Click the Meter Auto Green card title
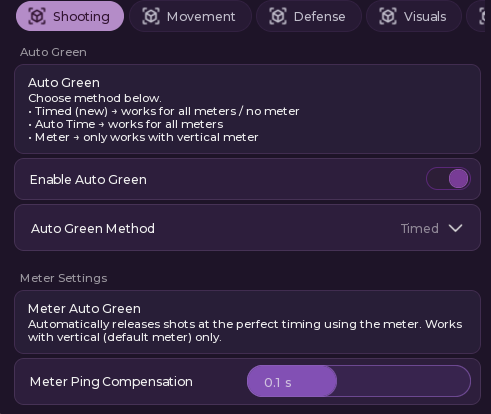Viewport: 491px width, 414px height. [x=84, y=309]
